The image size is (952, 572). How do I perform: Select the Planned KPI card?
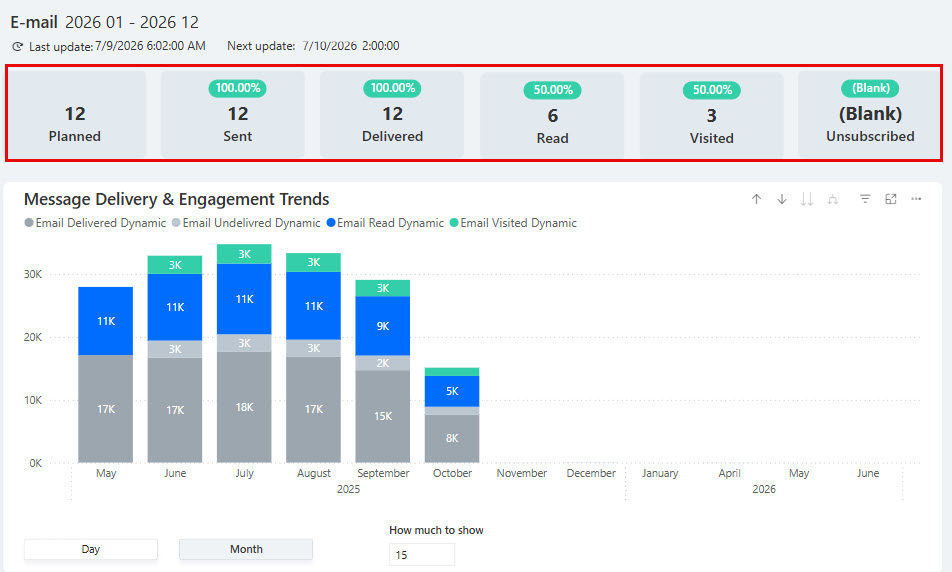[x=76, y=114]
